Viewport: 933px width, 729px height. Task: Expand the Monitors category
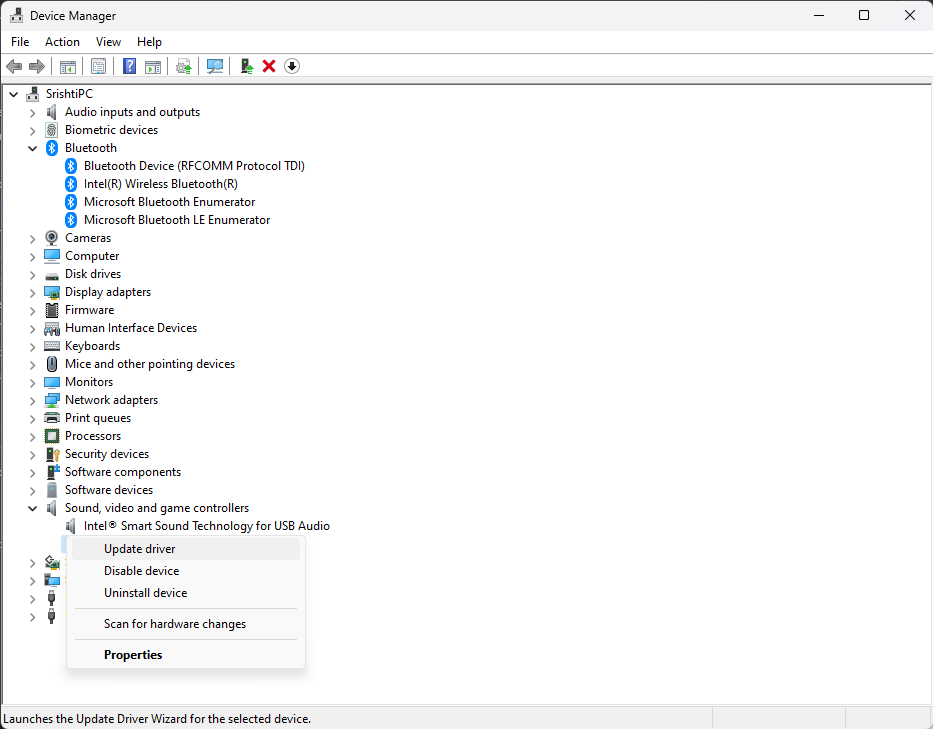click(33, 383)
